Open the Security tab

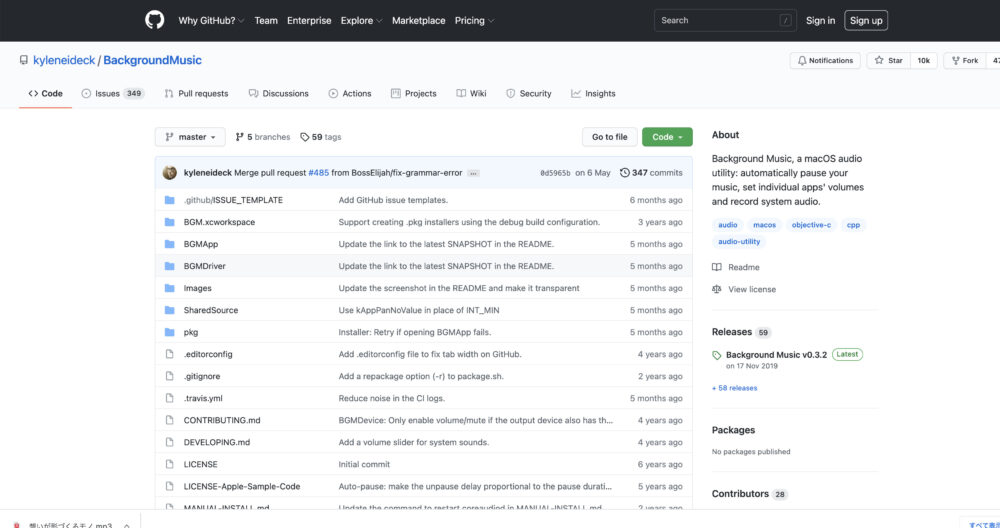pos(529,94)
